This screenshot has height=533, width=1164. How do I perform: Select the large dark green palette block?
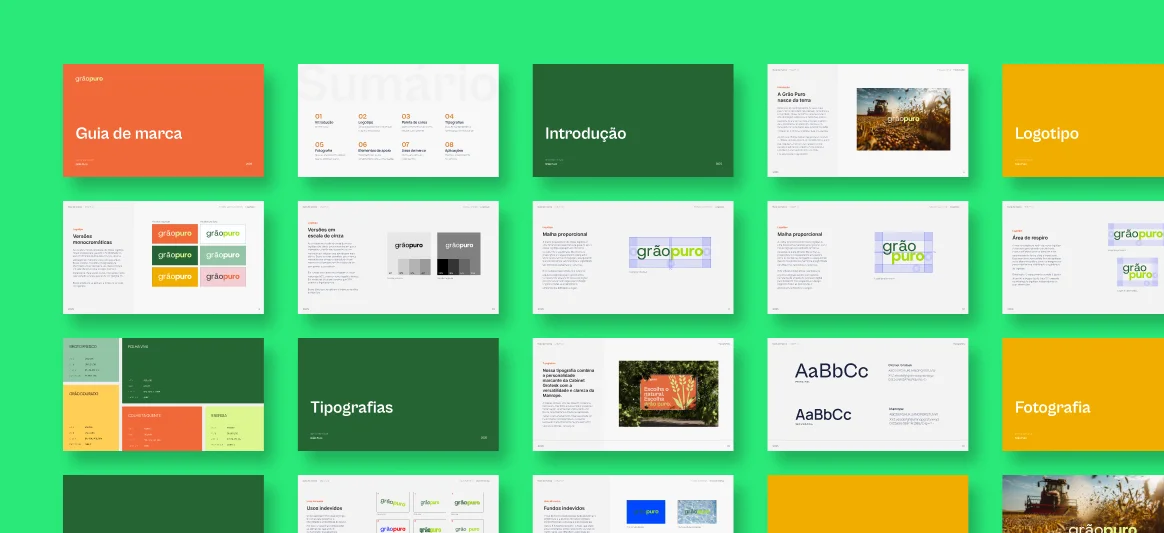[x=193, y=370]
